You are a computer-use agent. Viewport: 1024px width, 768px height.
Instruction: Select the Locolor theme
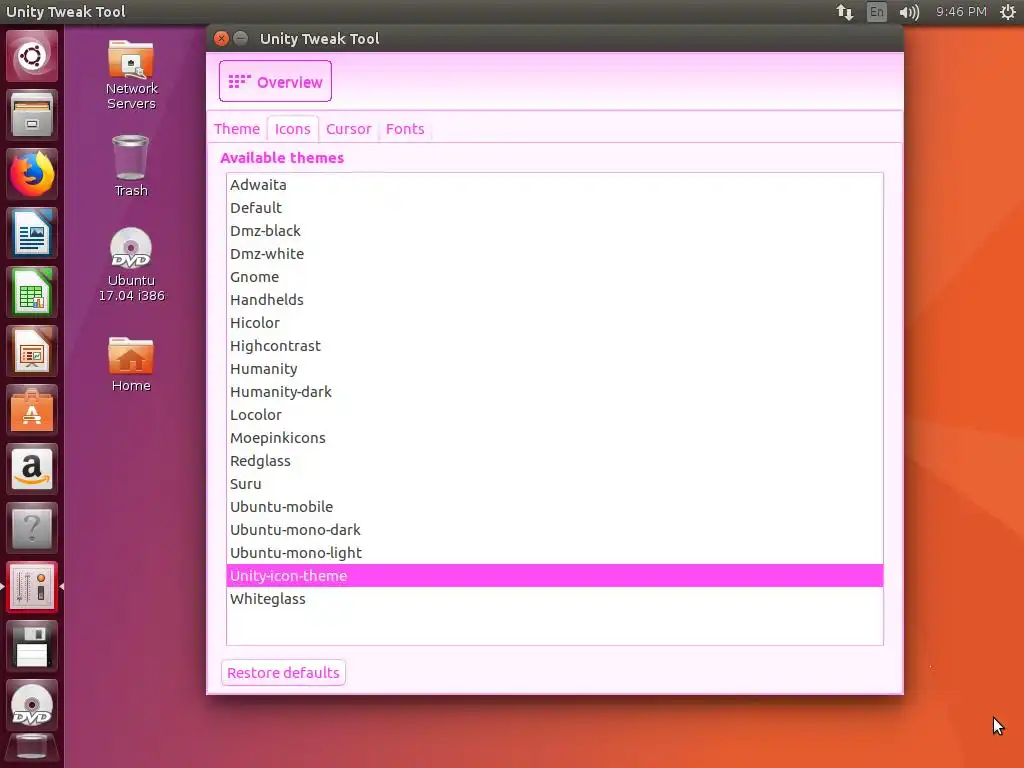pos(554,415)
